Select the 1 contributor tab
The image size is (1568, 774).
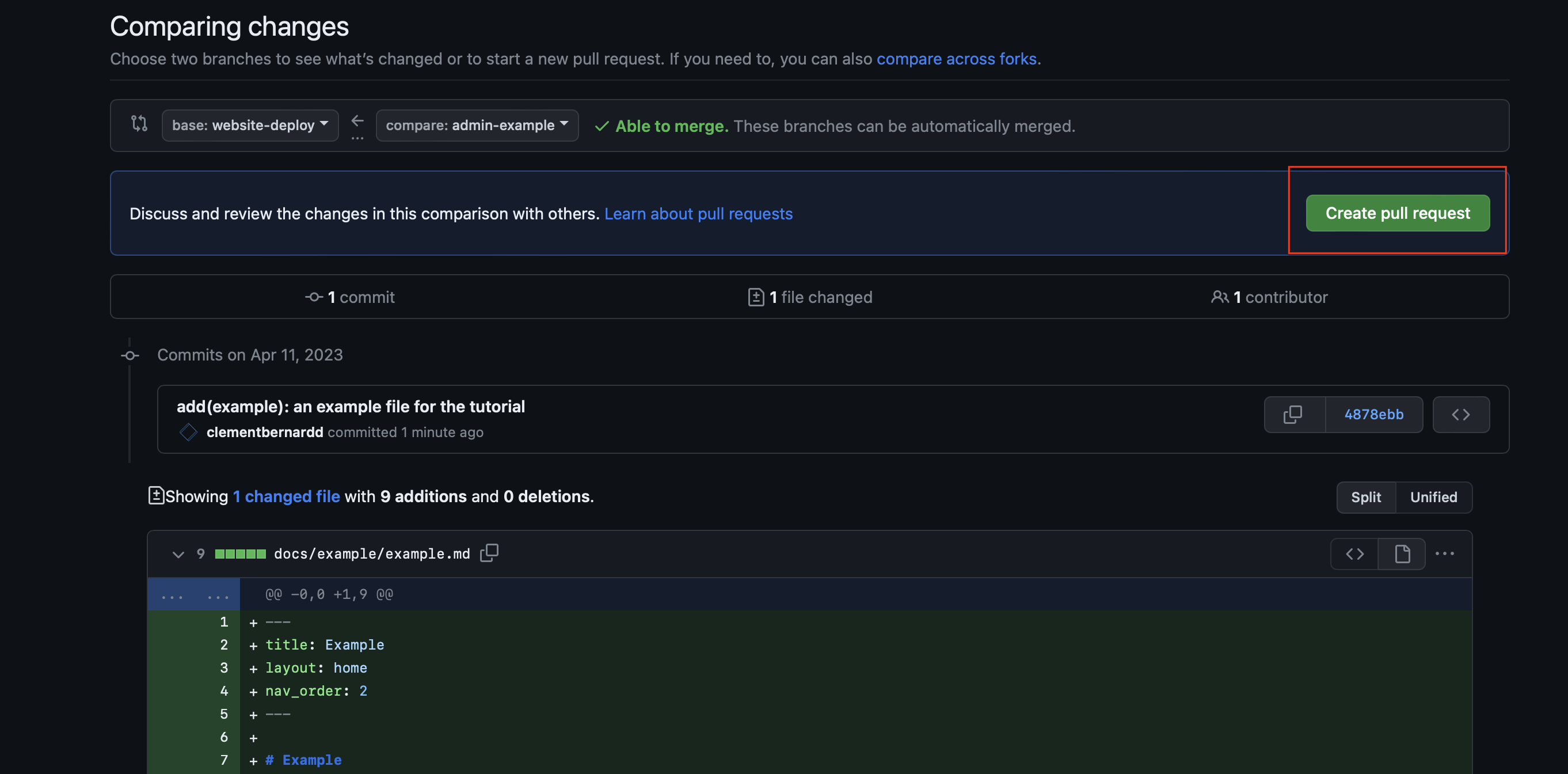1269,297
